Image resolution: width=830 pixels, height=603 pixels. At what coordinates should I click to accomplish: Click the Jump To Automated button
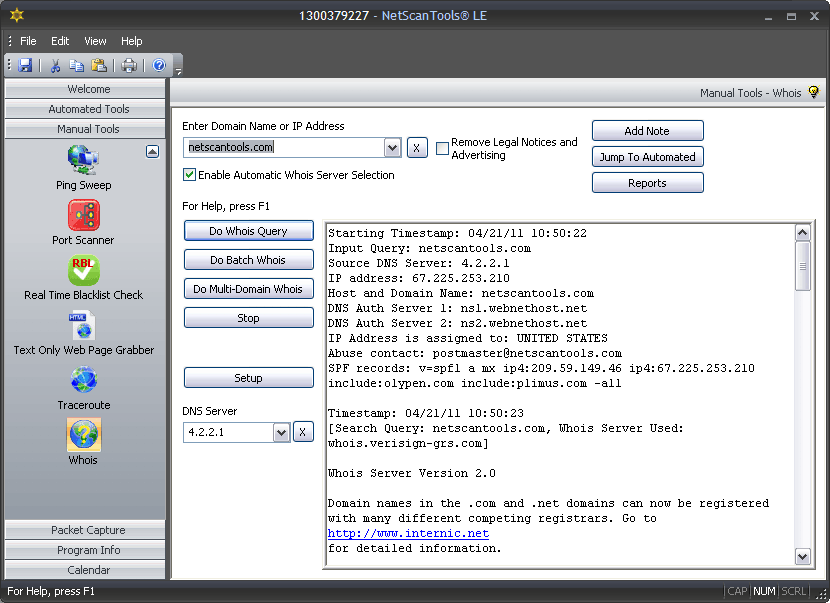(x=647, y=157)
